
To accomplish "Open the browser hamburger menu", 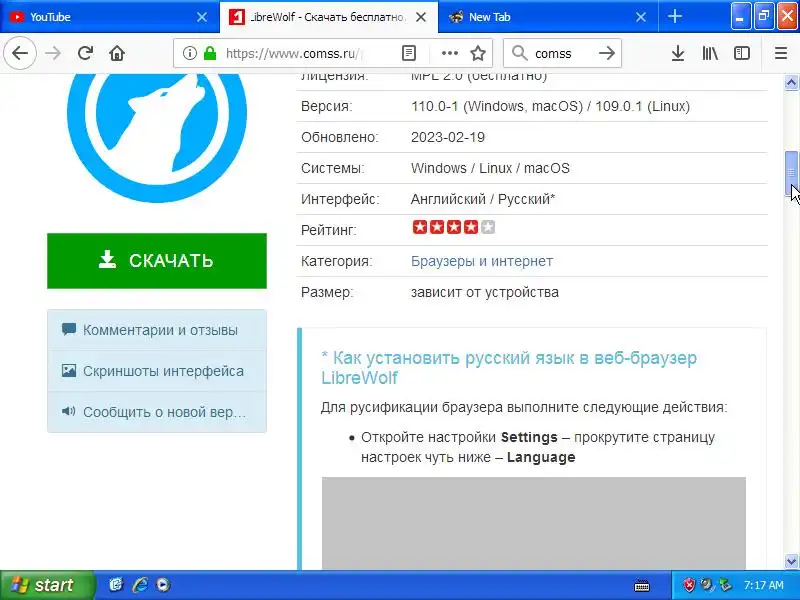I will tap(781, 53).
